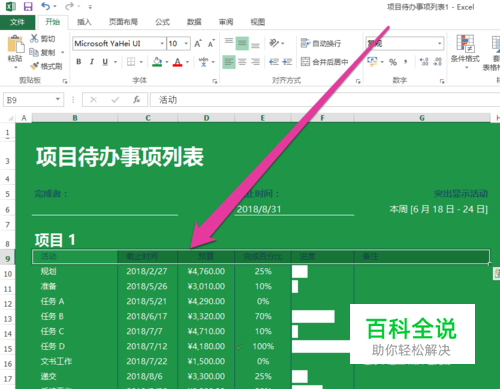Viewport: 500px width, 389px height.
Task: Apply percent style format
Action: click(x=393, y=62)
